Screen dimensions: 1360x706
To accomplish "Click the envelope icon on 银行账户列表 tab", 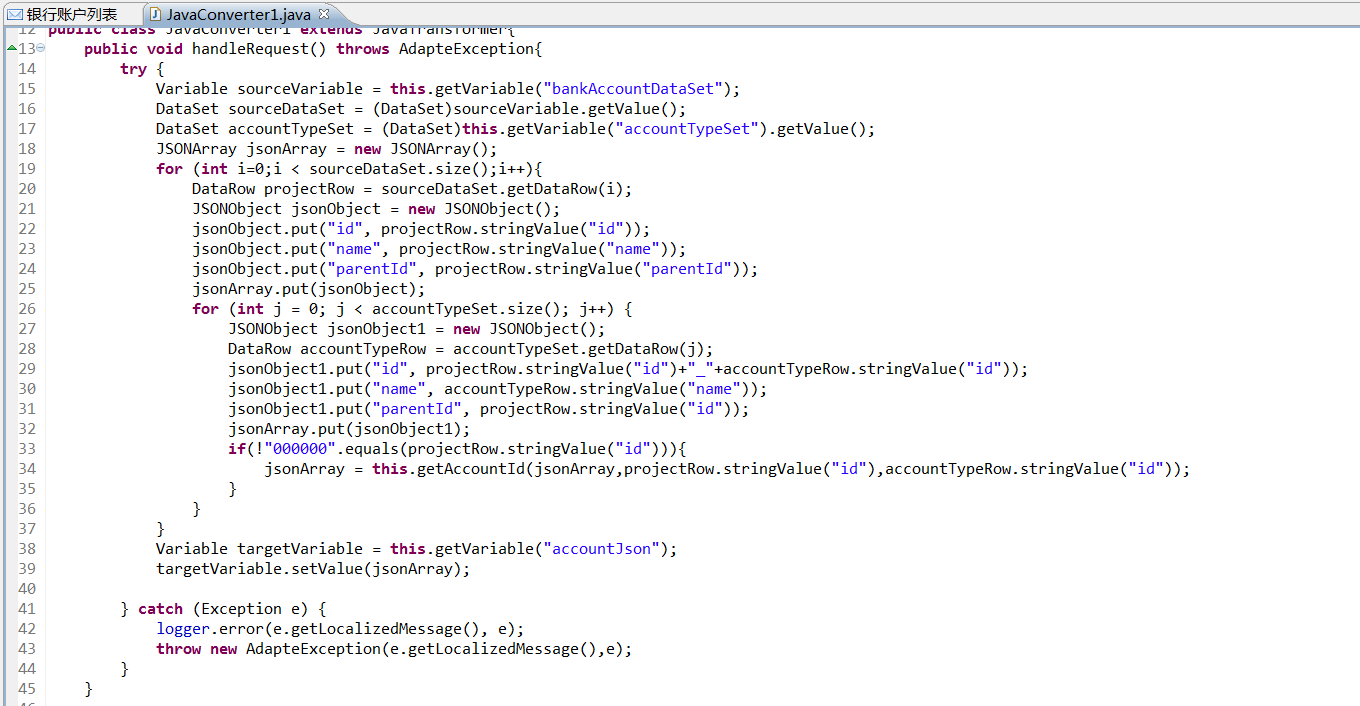I will pos(15,14).
